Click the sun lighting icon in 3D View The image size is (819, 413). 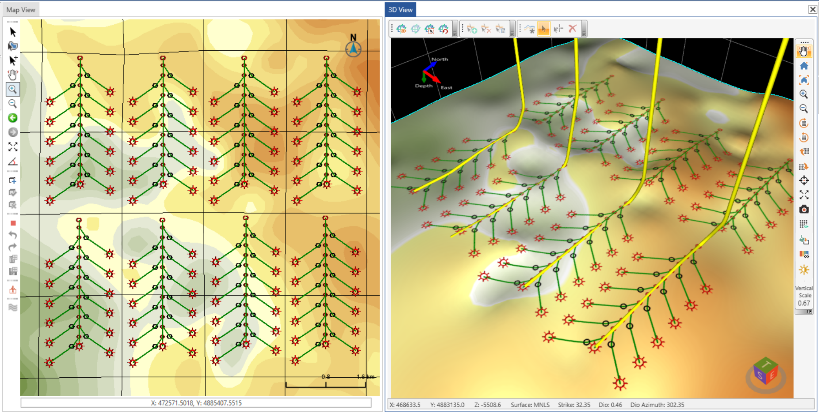pyautogui.click(x=804, y=270)
